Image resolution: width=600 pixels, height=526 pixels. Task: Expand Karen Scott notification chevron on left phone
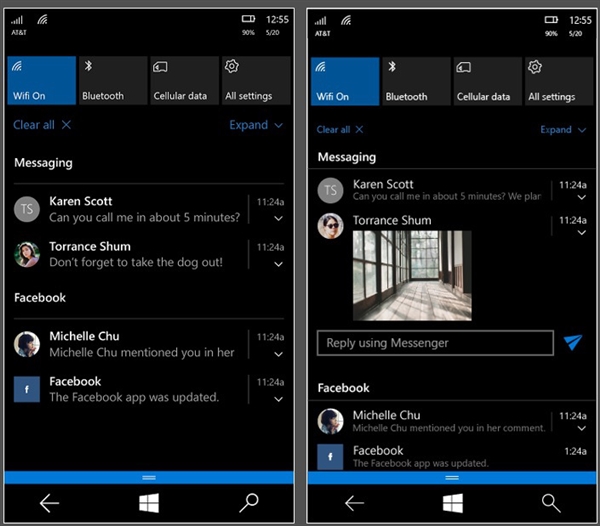(x=279, y=218)
